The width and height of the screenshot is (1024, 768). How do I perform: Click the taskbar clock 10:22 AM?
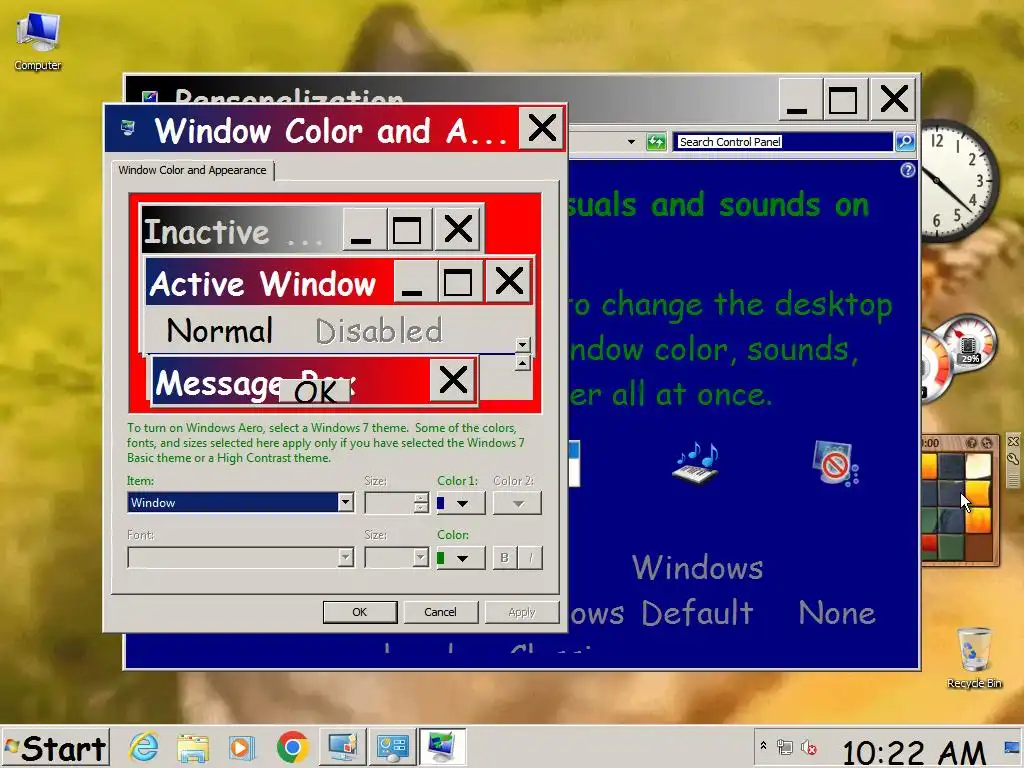coord(913,752)
